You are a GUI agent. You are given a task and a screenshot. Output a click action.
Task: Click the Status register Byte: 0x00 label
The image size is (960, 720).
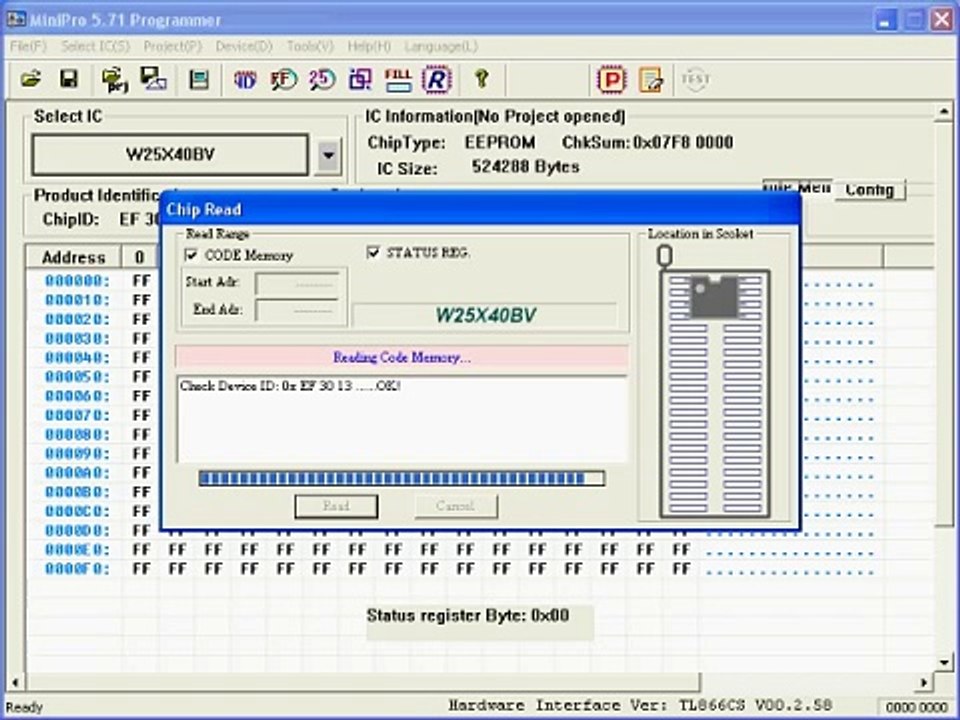tap(468, 615)
